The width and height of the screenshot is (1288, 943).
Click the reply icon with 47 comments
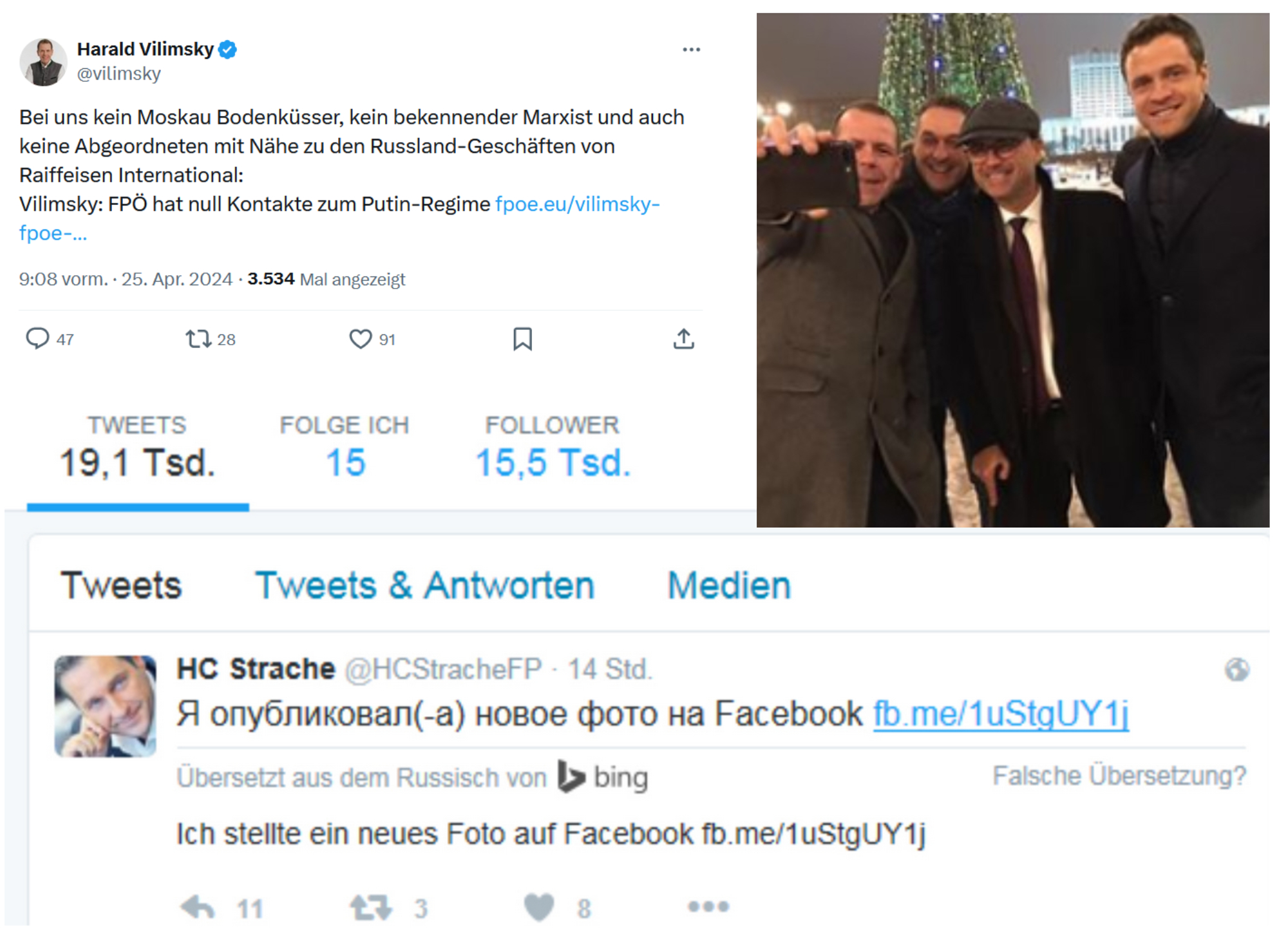(x=37, y=338)
